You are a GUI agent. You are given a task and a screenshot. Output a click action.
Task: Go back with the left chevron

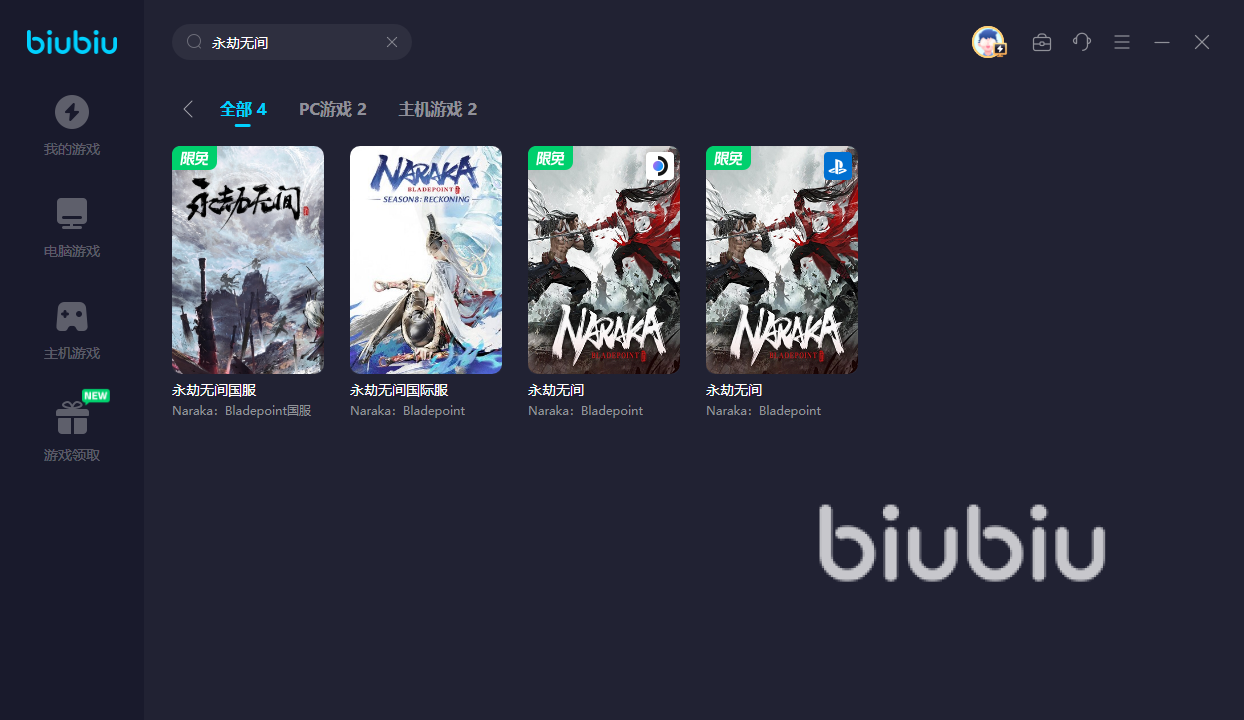pyautogui.click(x=187, y=109)
